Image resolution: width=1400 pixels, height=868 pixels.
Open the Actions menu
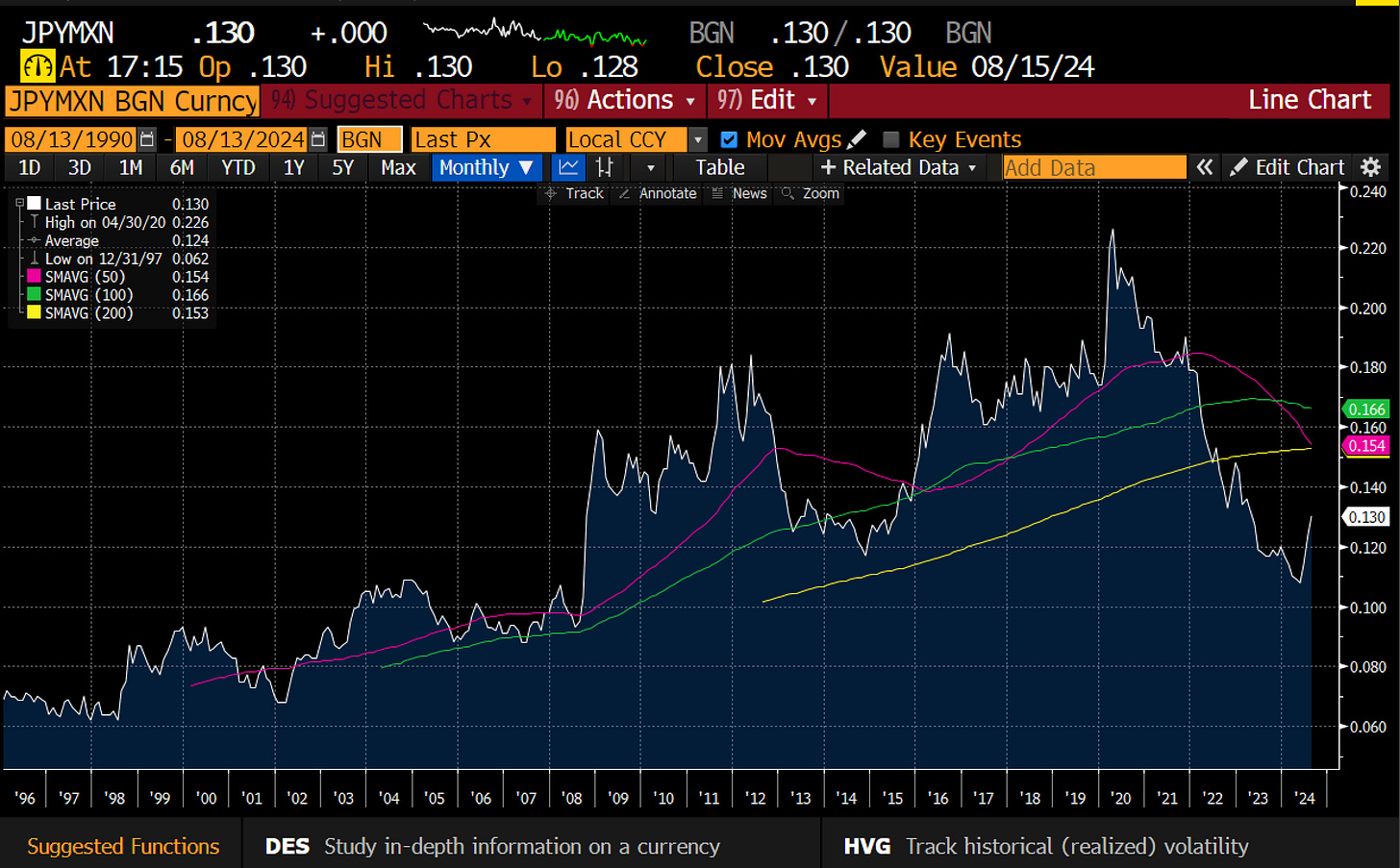624,100
